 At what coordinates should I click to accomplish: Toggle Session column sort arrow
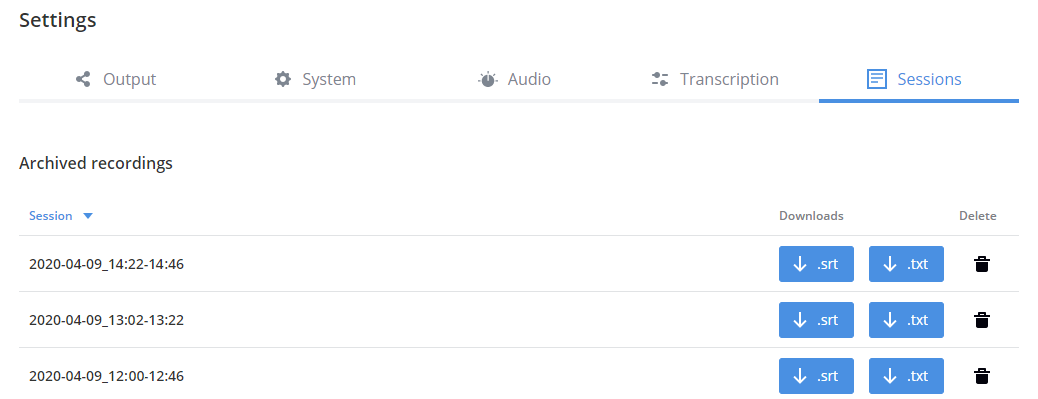coord(88,216)
